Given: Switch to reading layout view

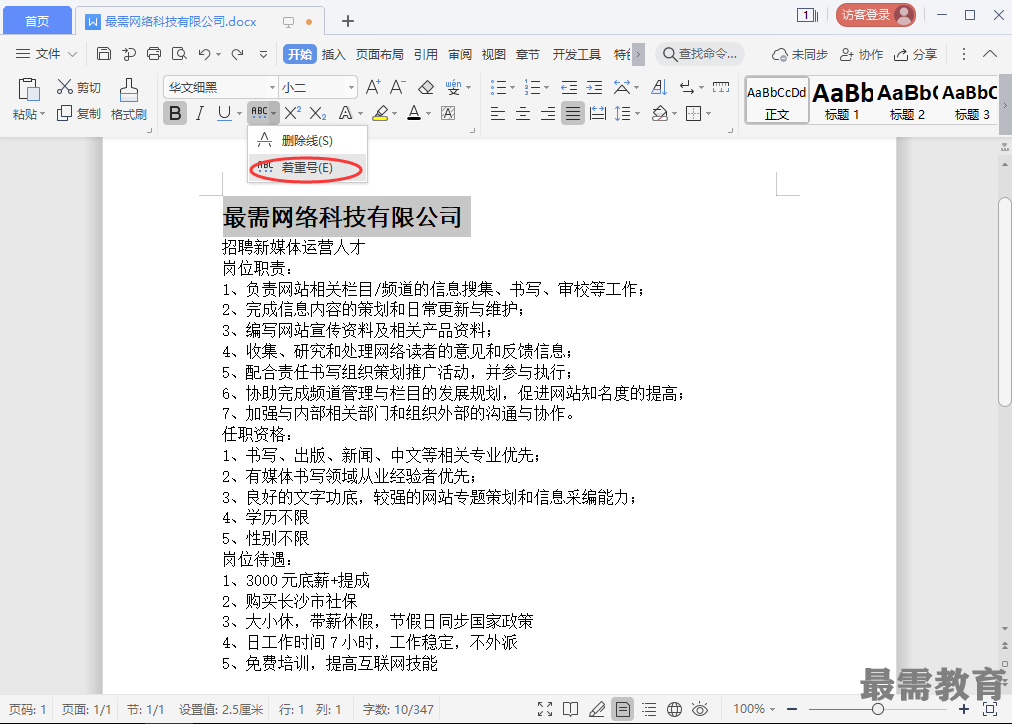Looking at the screenshot, I should pyautogui.click(x=571, y=709).
